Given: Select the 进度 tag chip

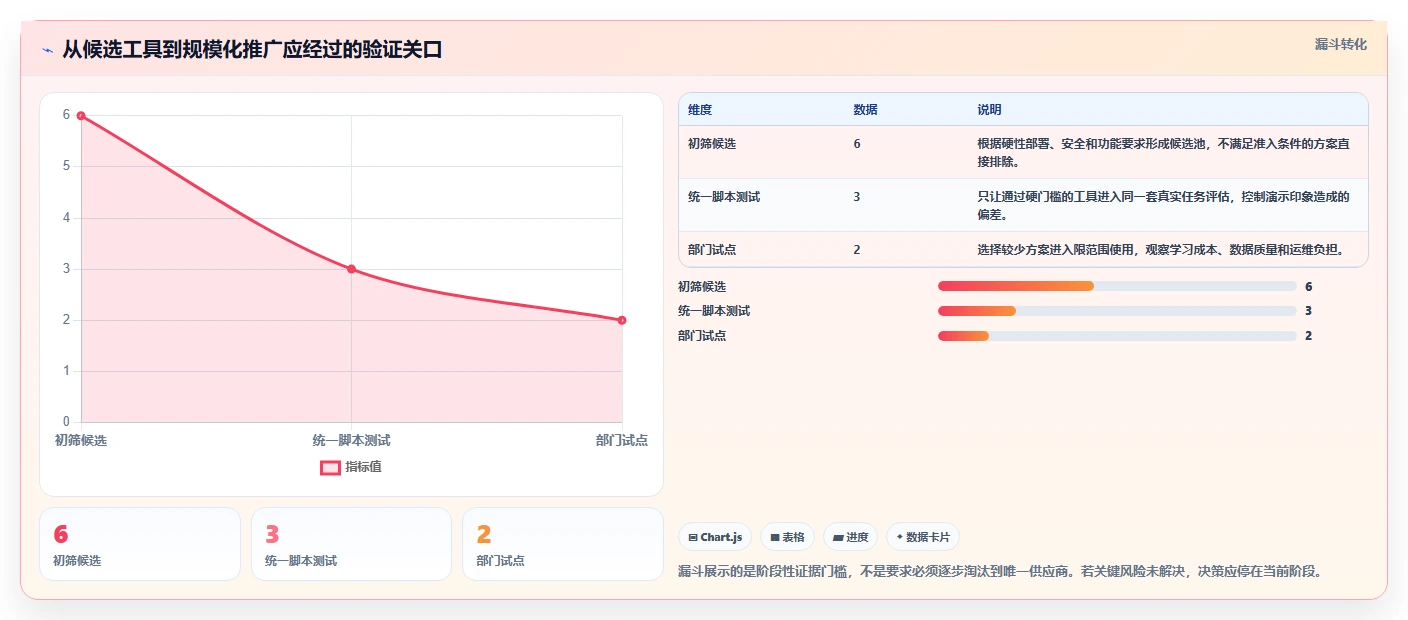Looking at the screenshot, I should point(850,537).
